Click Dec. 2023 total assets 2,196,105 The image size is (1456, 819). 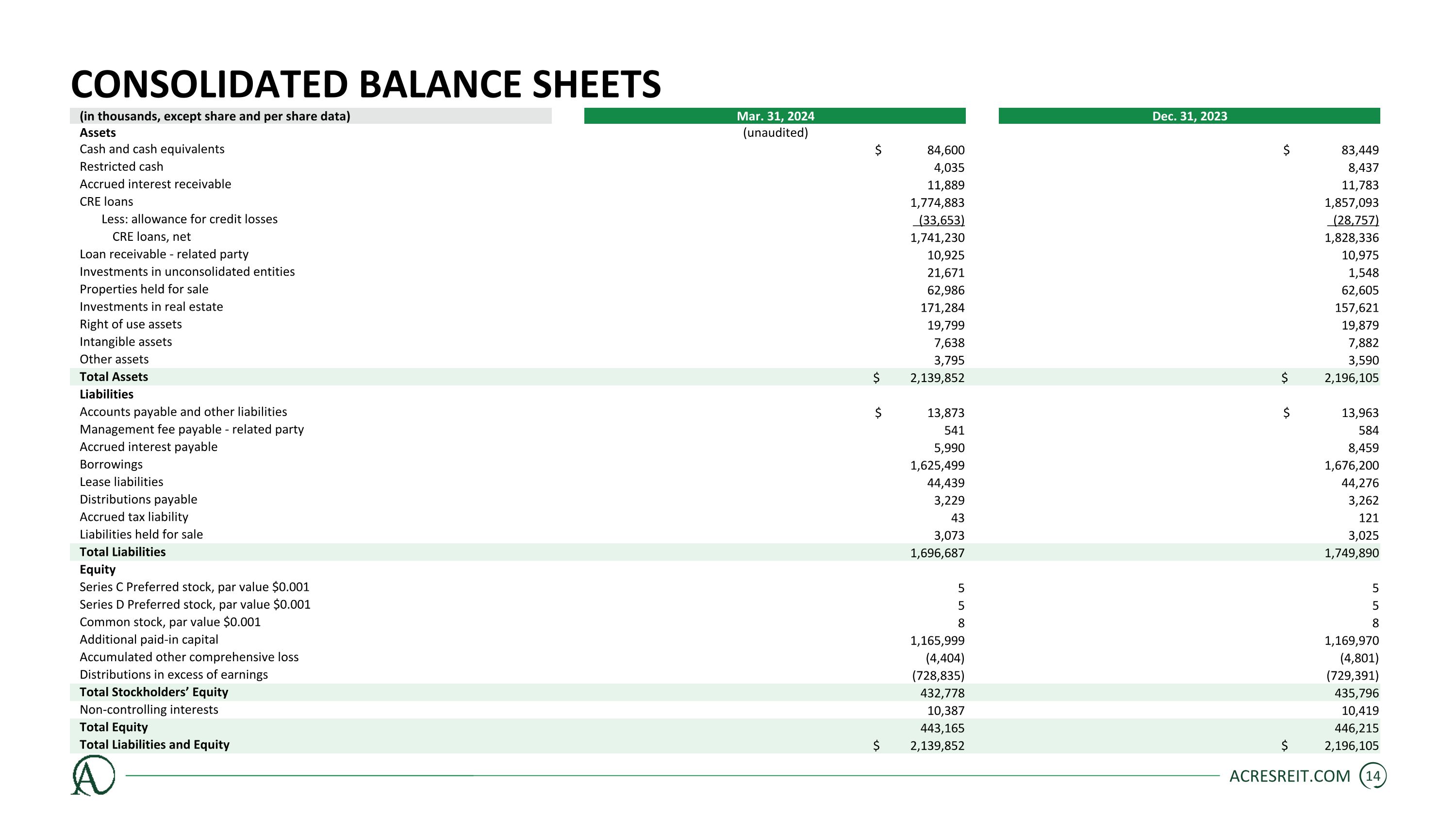pos(1351,378)
